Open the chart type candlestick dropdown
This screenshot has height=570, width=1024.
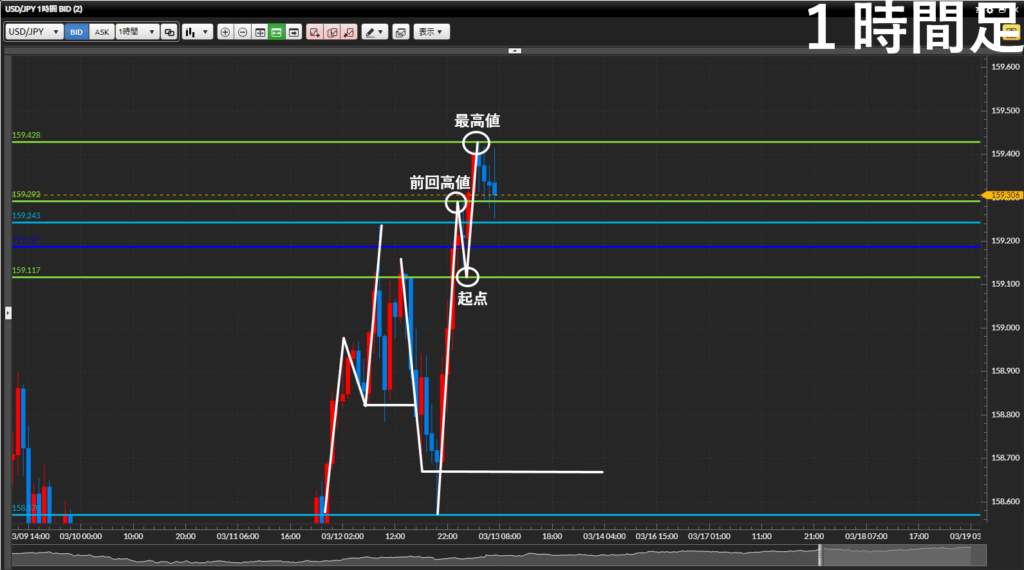coord(197,32)
